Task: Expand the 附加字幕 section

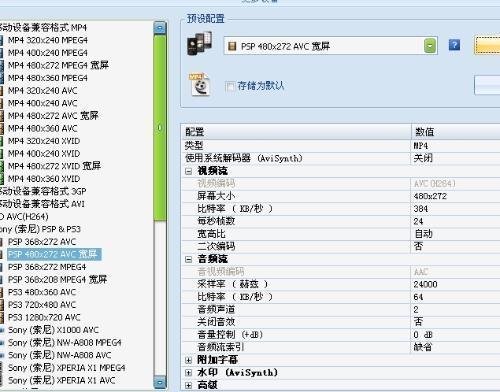Action: [189, 360]
